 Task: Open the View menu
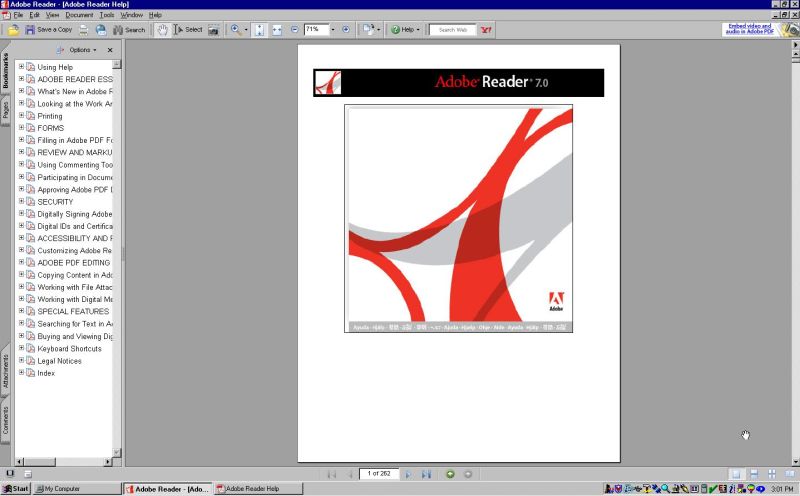(53, 15)
